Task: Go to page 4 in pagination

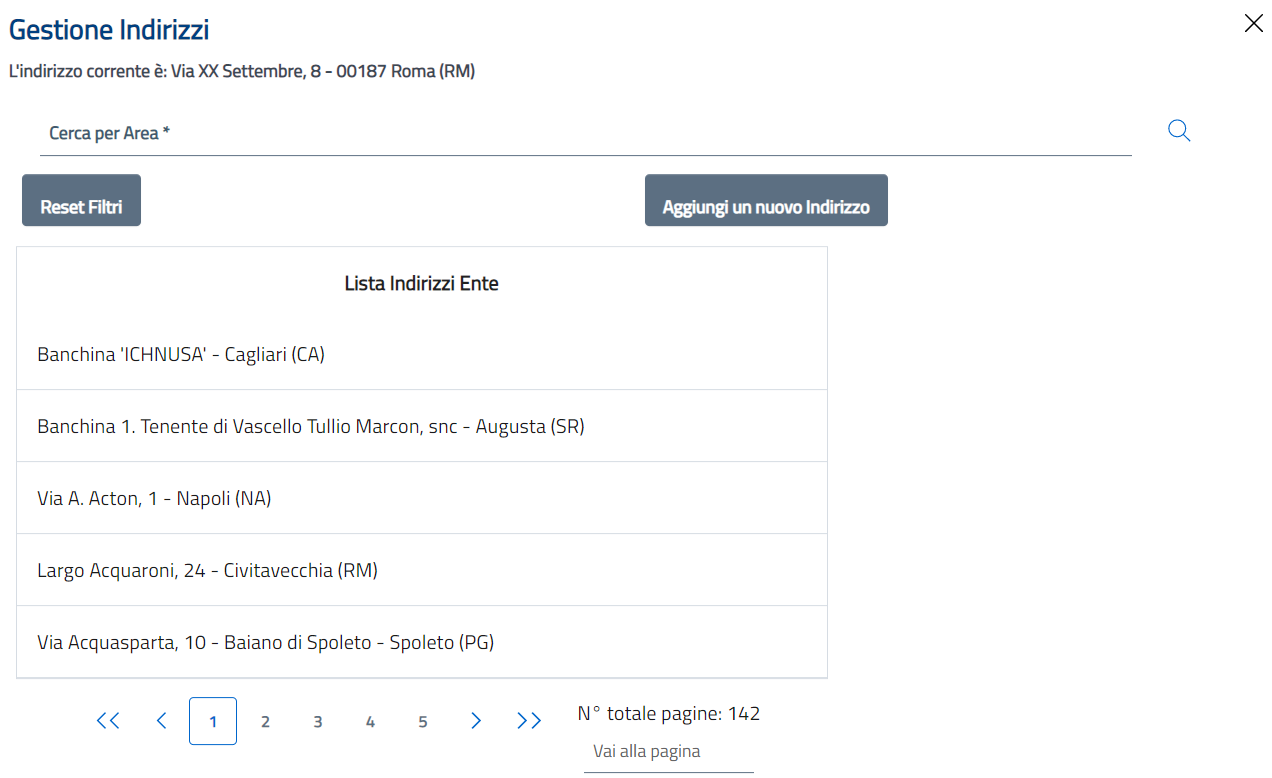Action: pos(370,721)
